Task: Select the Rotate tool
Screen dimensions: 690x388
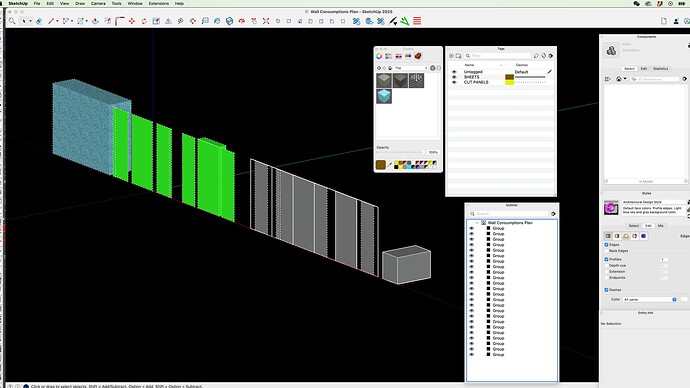Action: pyautogui.click(x=144, y=21)
